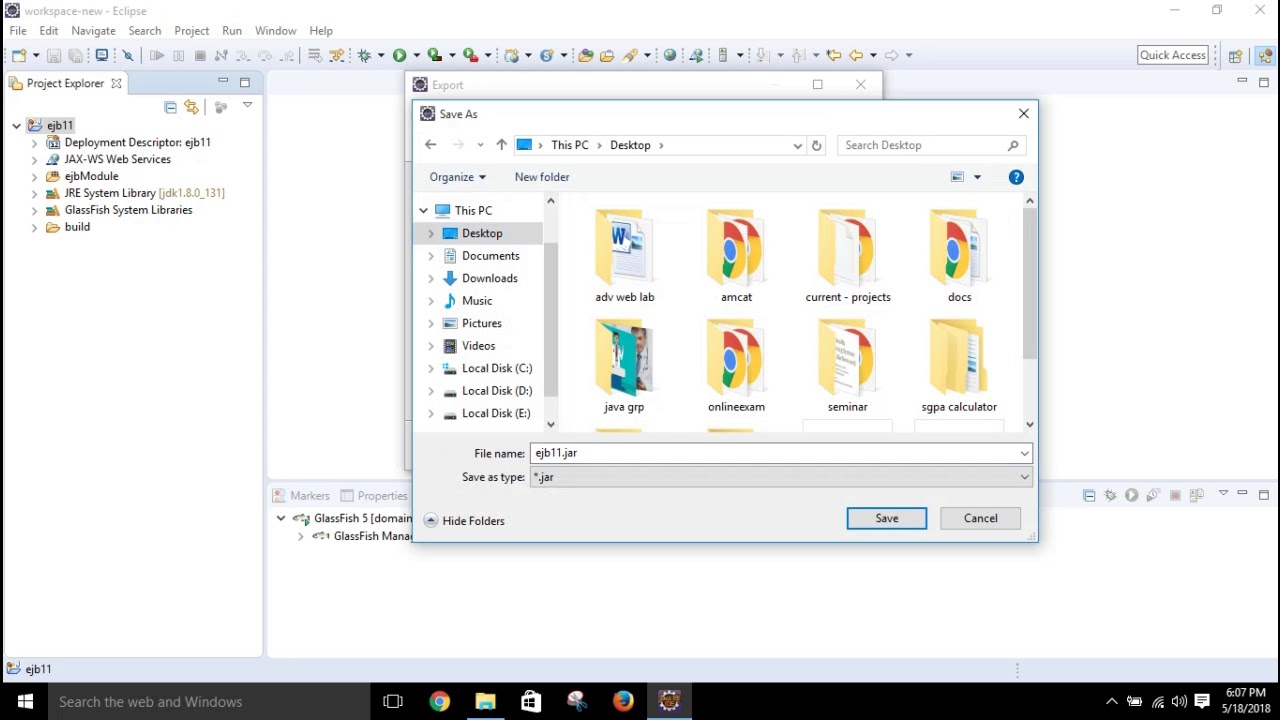Open the Organize dropdown menu
Screen dimensions: 1280x720
point(457,177)
